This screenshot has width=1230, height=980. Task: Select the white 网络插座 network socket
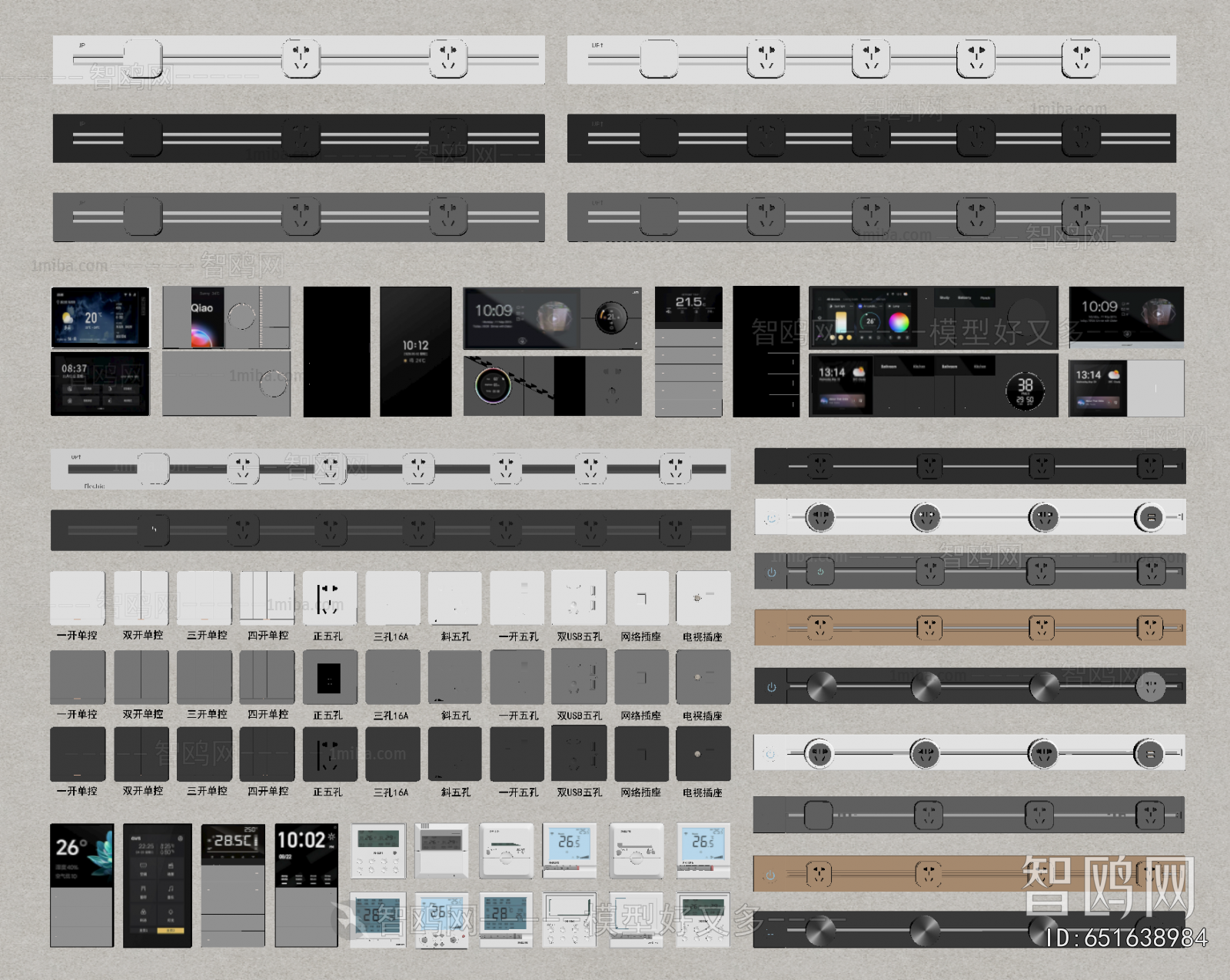[641, 598]
